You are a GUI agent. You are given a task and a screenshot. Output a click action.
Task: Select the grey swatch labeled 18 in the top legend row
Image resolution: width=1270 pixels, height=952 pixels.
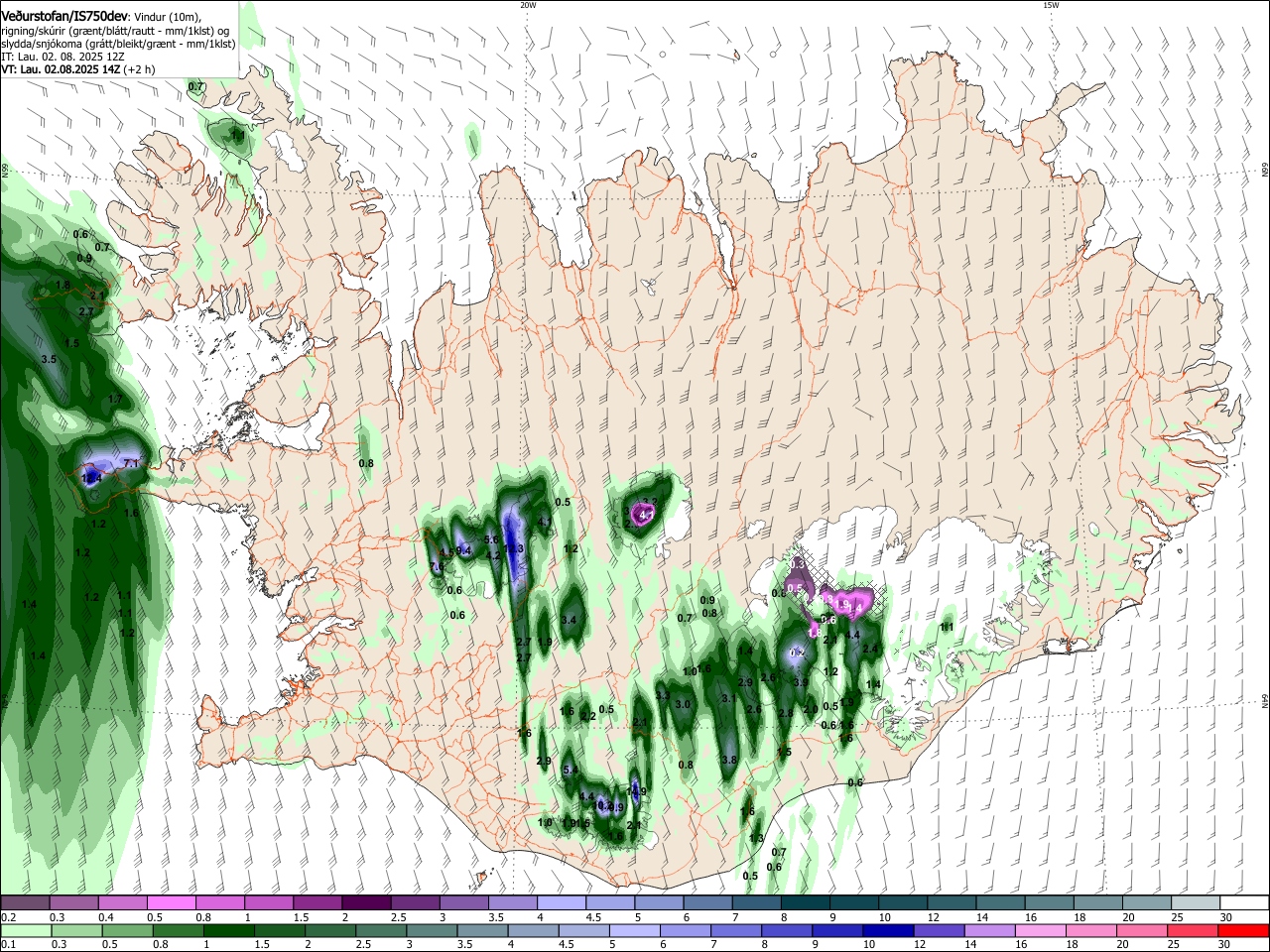(1097, 903)
